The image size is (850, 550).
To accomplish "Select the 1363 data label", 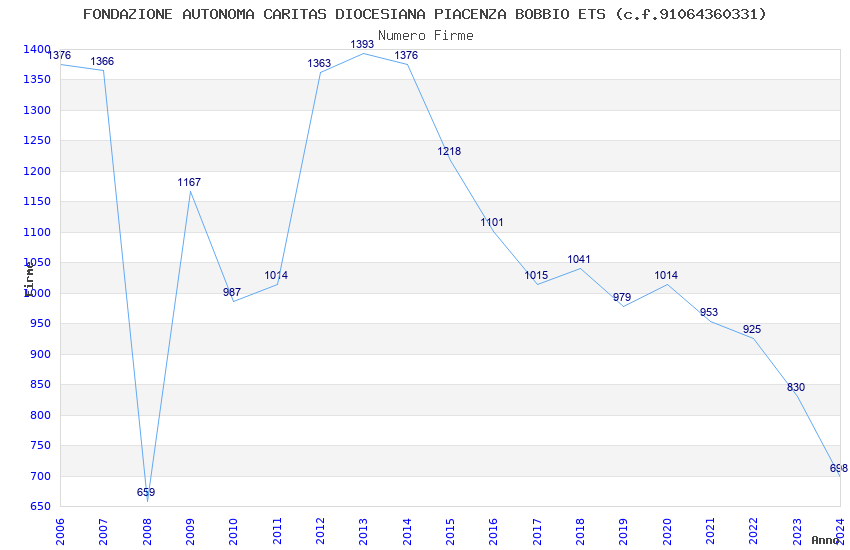I will [x=319, y=63].
